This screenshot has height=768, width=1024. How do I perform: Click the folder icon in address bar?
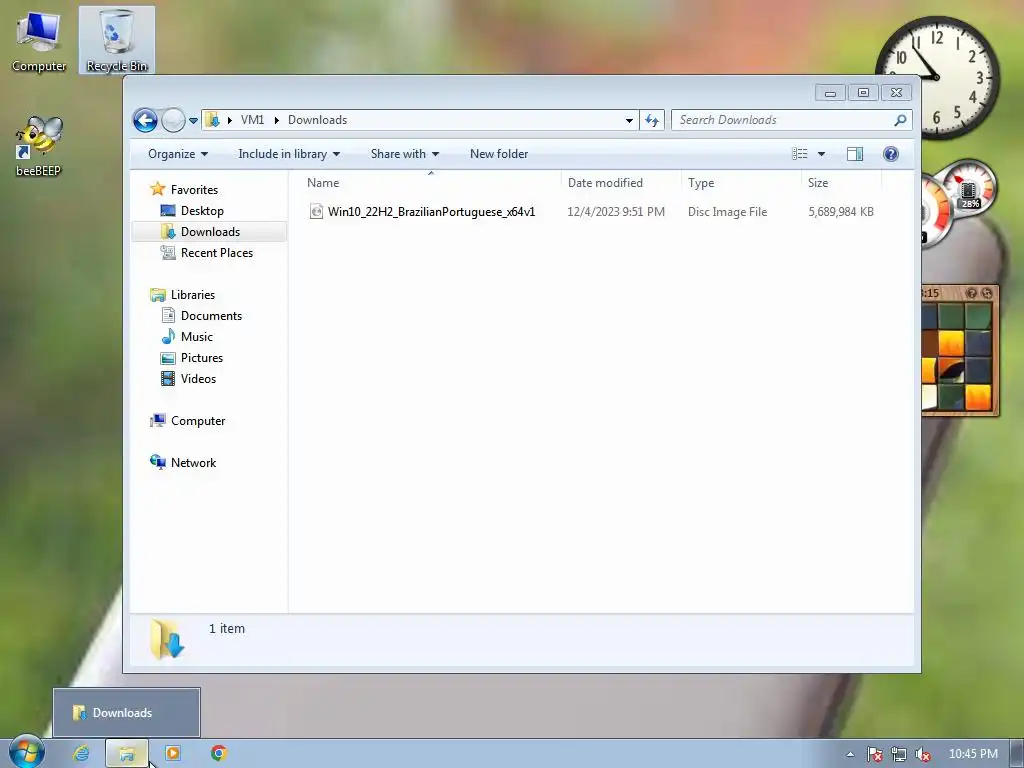pos(212,120)
